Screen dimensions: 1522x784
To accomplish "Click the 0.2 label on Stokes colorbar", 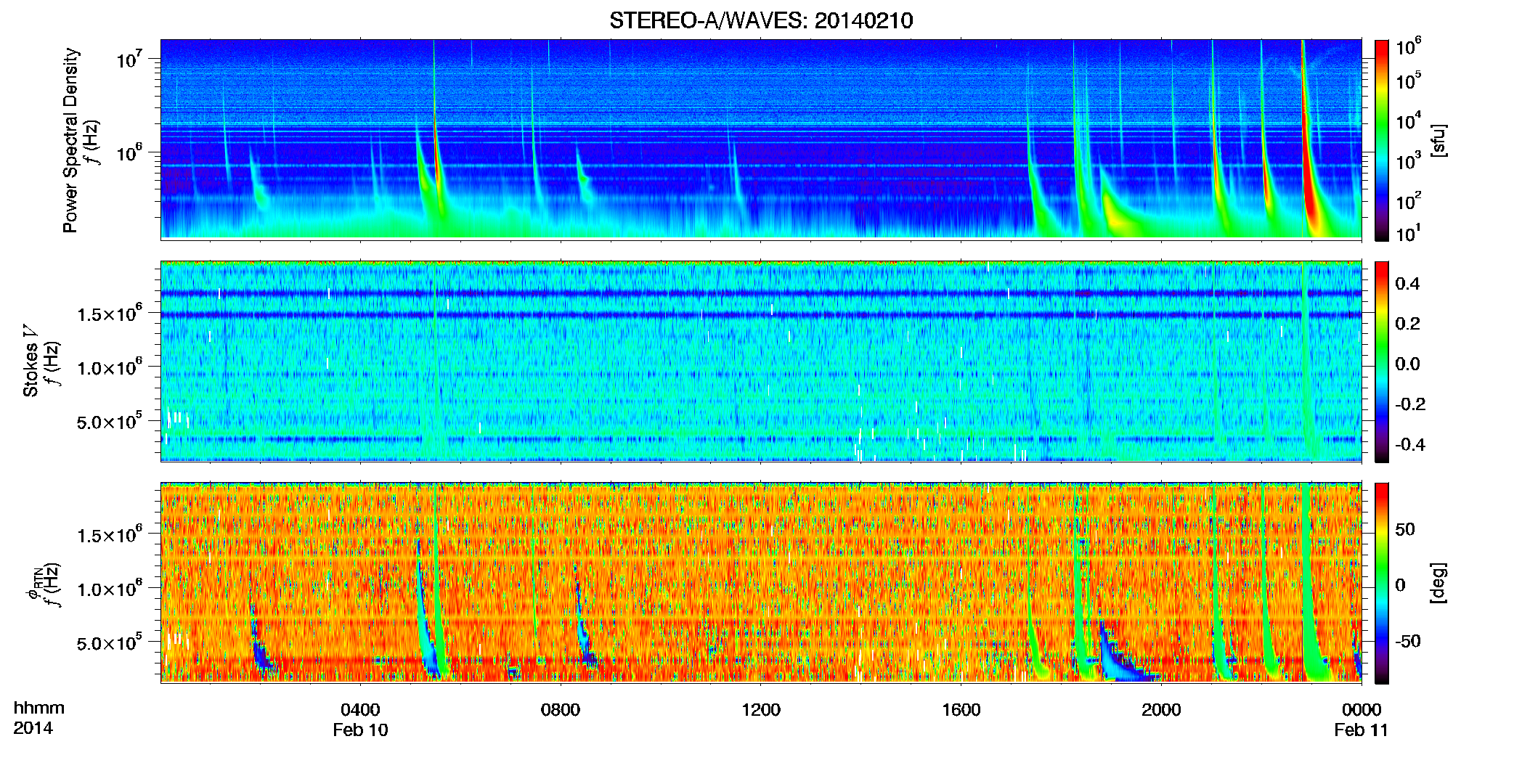I will [1407, 324].
